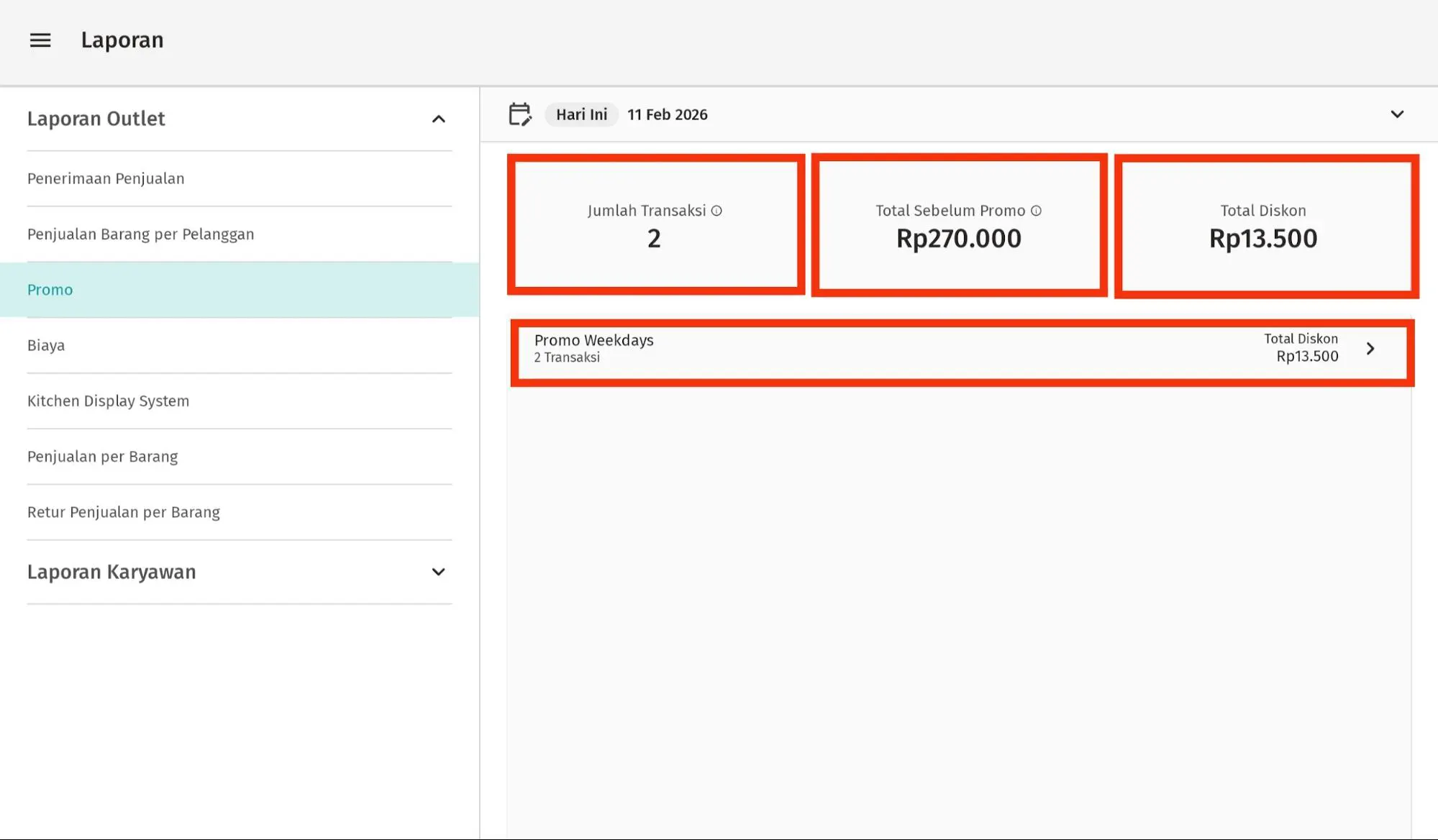Click the calendar edit date icon
This screenshot has width=1438, height=840.
pos(519,114)
